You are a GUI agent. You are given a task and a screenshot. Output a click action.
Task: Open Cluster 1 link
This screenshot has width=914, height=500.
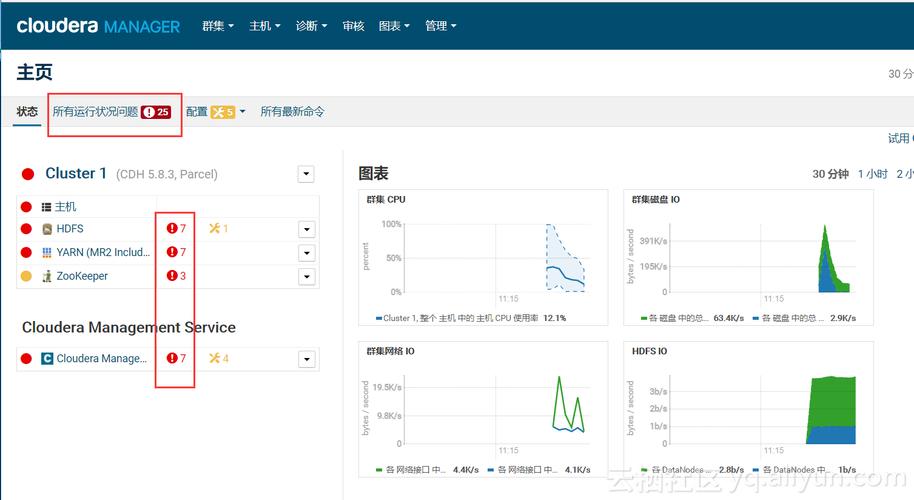(76, 173)
